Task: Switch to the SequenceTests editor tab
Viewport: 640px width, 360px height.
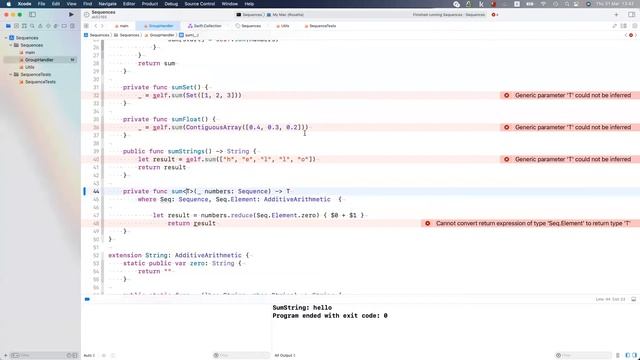Action: coord(320,26)
